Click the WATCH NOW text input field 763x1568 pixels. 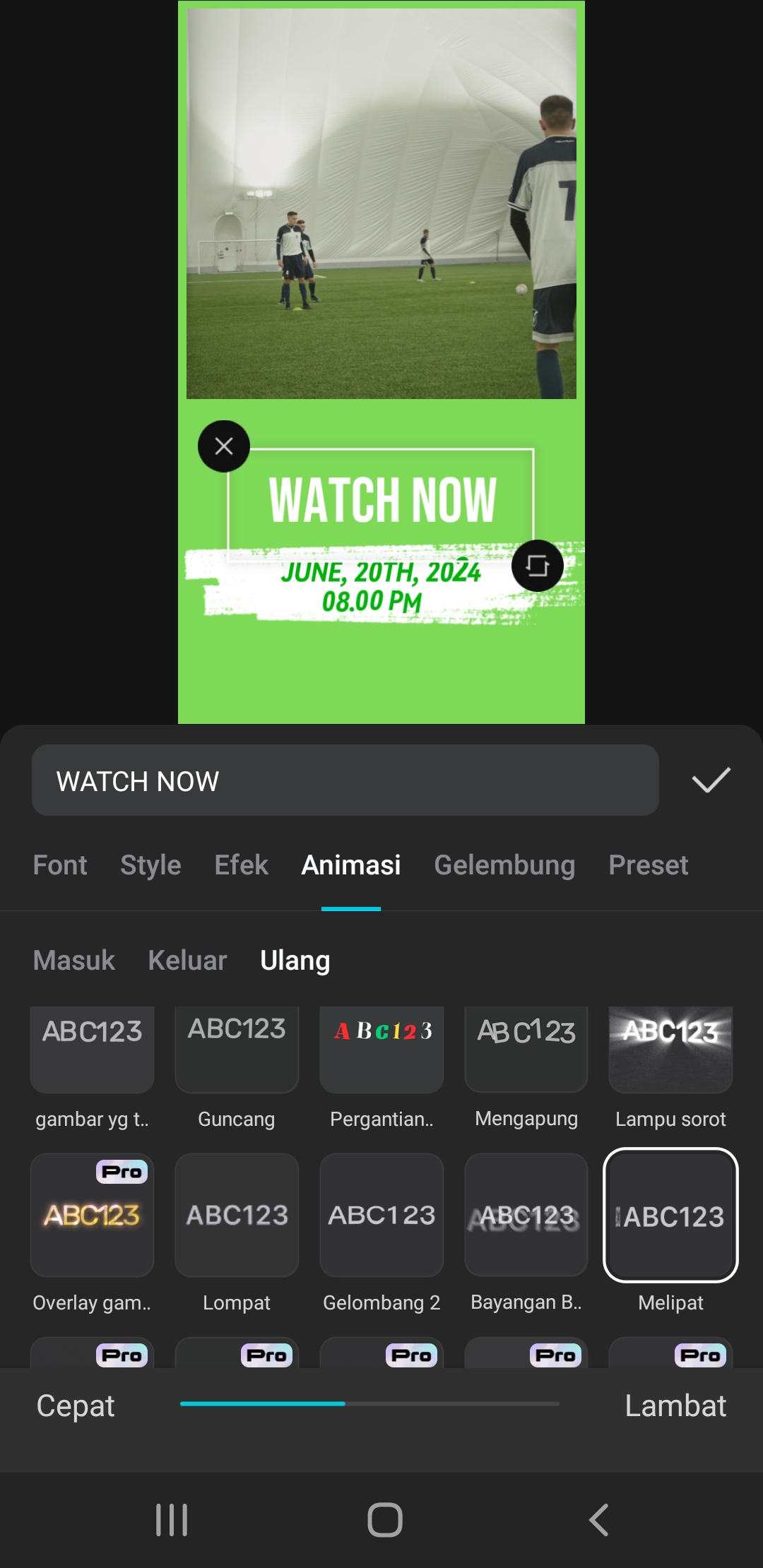click(x=345, y=780)
